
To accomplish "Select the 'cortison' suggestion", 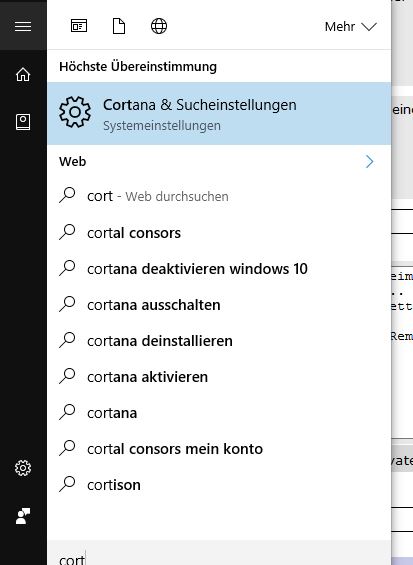I will click(x=219, y=485).
